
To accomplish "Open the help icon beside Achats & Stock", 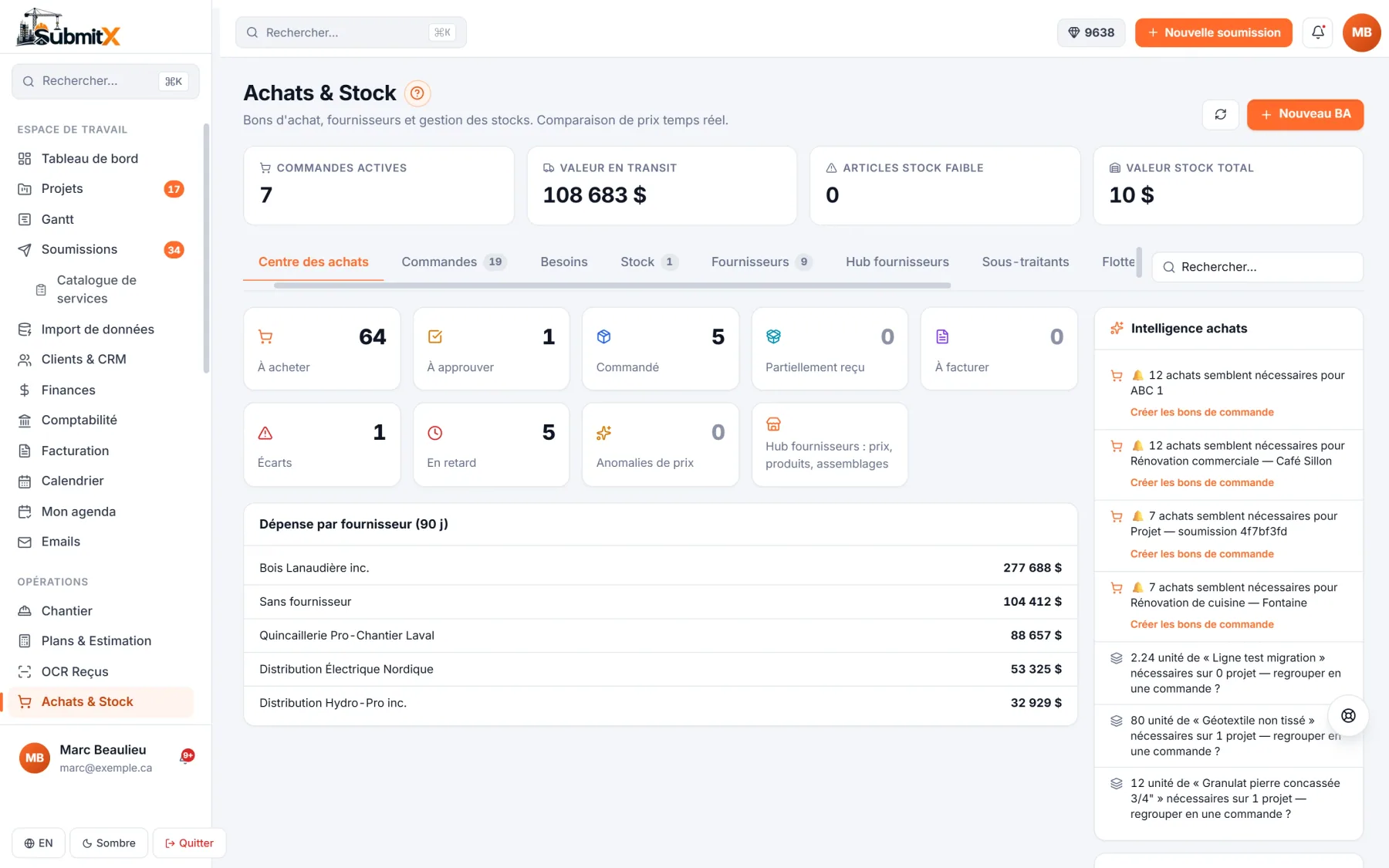I will coord(417,93).
